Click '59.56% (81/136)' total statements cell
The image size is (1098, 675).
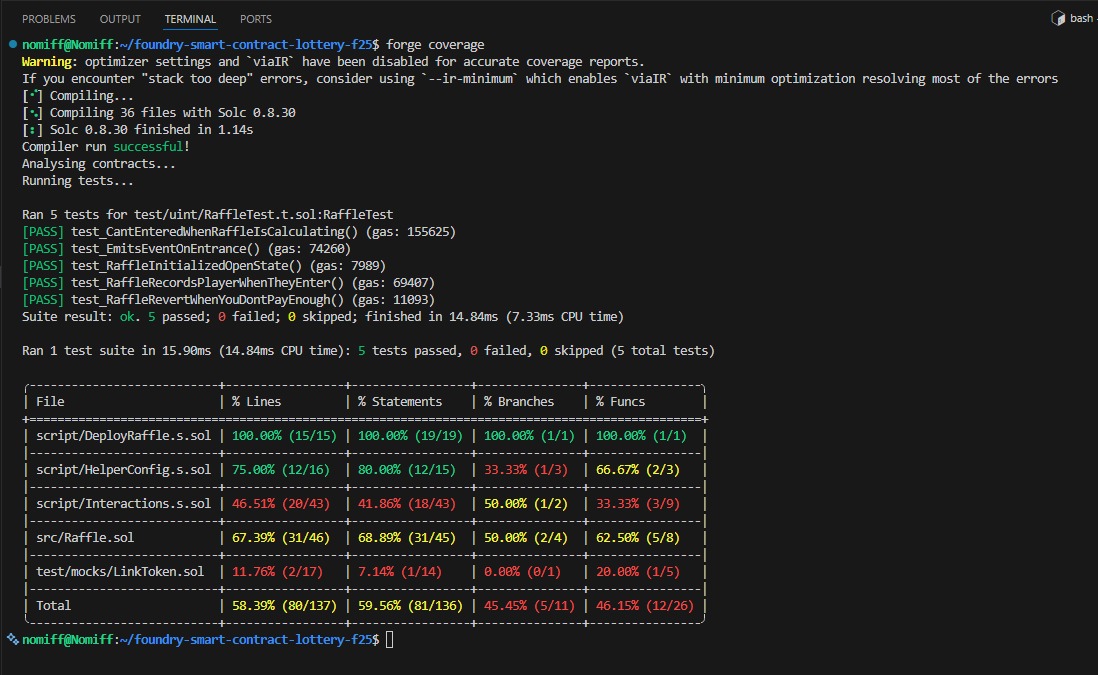(x=410, y=606)
